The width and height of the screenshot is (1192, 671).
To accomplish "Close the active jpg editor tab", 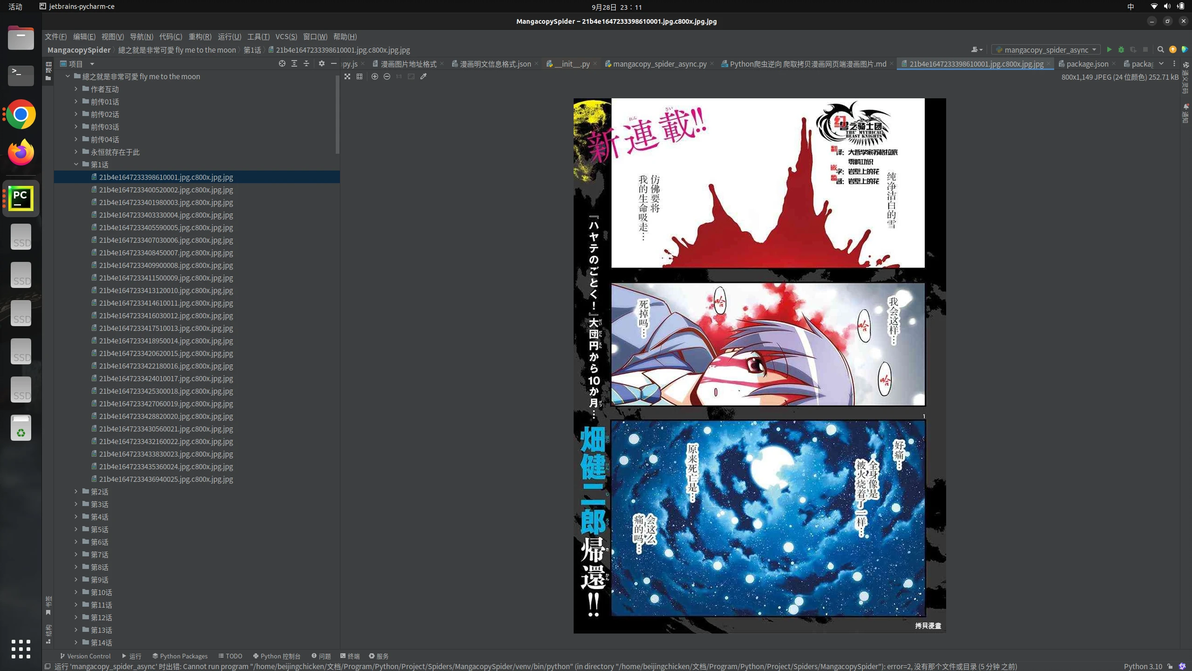I will tap(1049, 64).
